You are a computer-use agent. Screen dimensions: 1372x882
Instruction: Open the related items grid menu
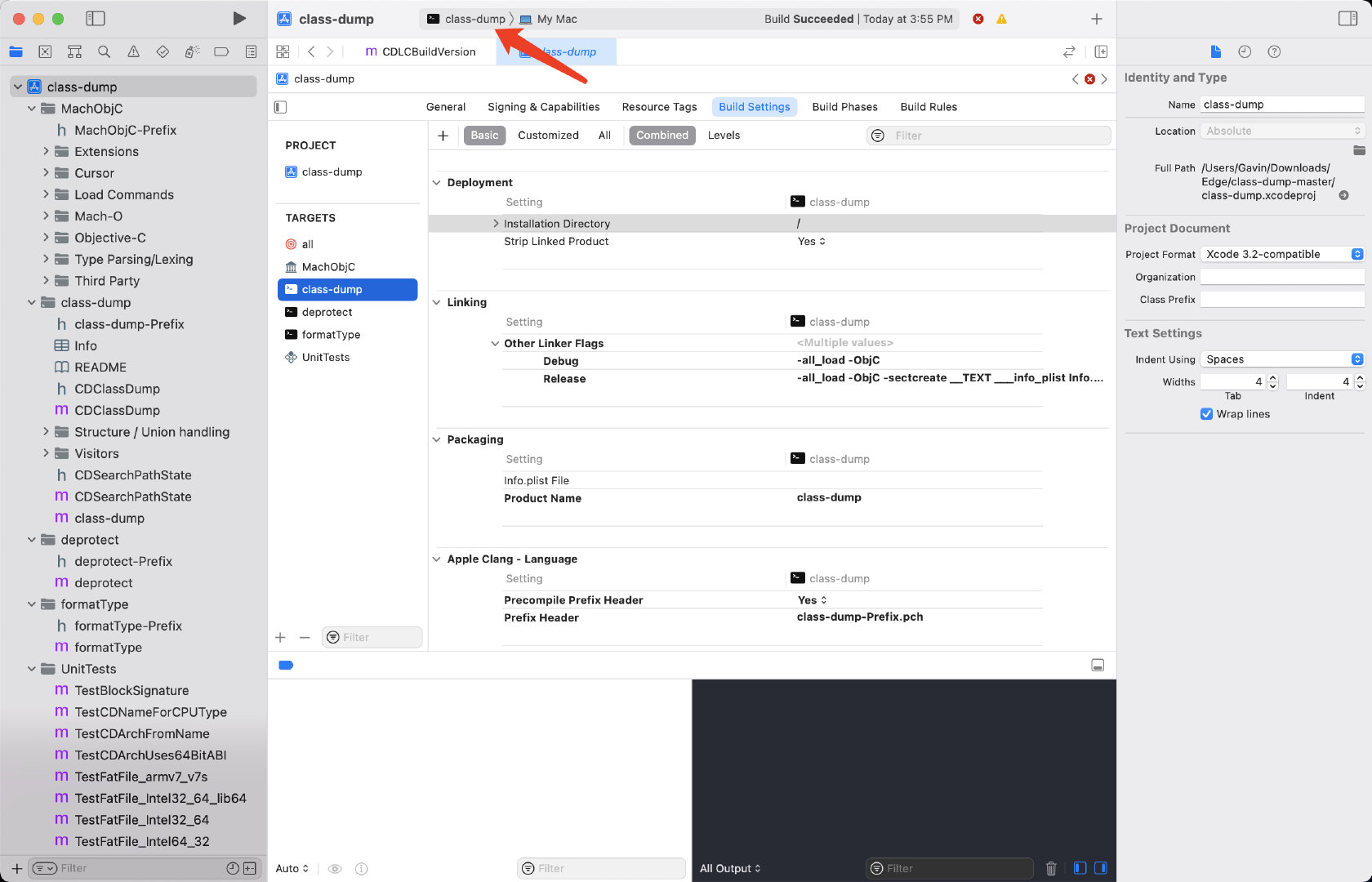pyautogui.click(x=283, y=51)
